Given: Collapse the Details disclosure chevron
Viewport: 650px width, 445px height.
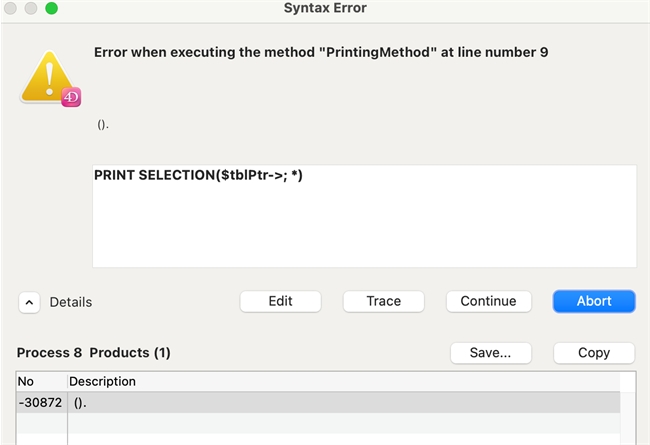Looking at the screenshot, I should [29, 302].
